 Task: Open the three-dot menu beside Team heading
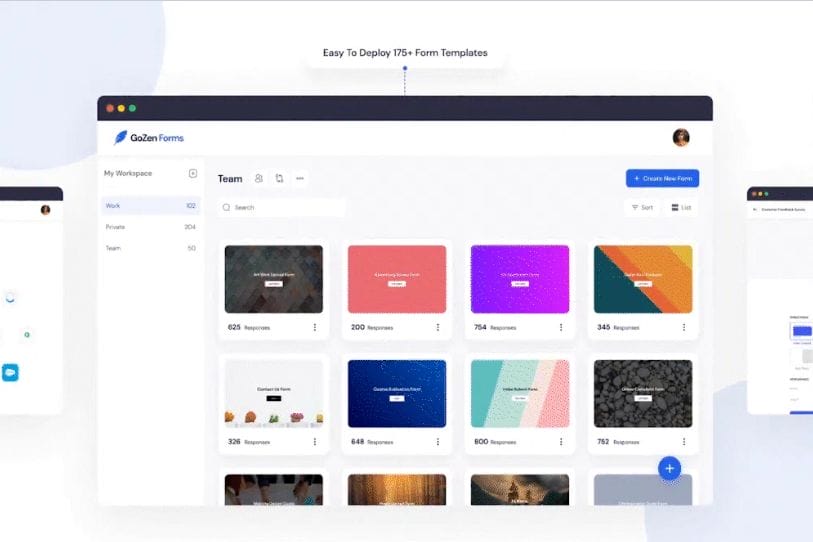pos(300,178)
